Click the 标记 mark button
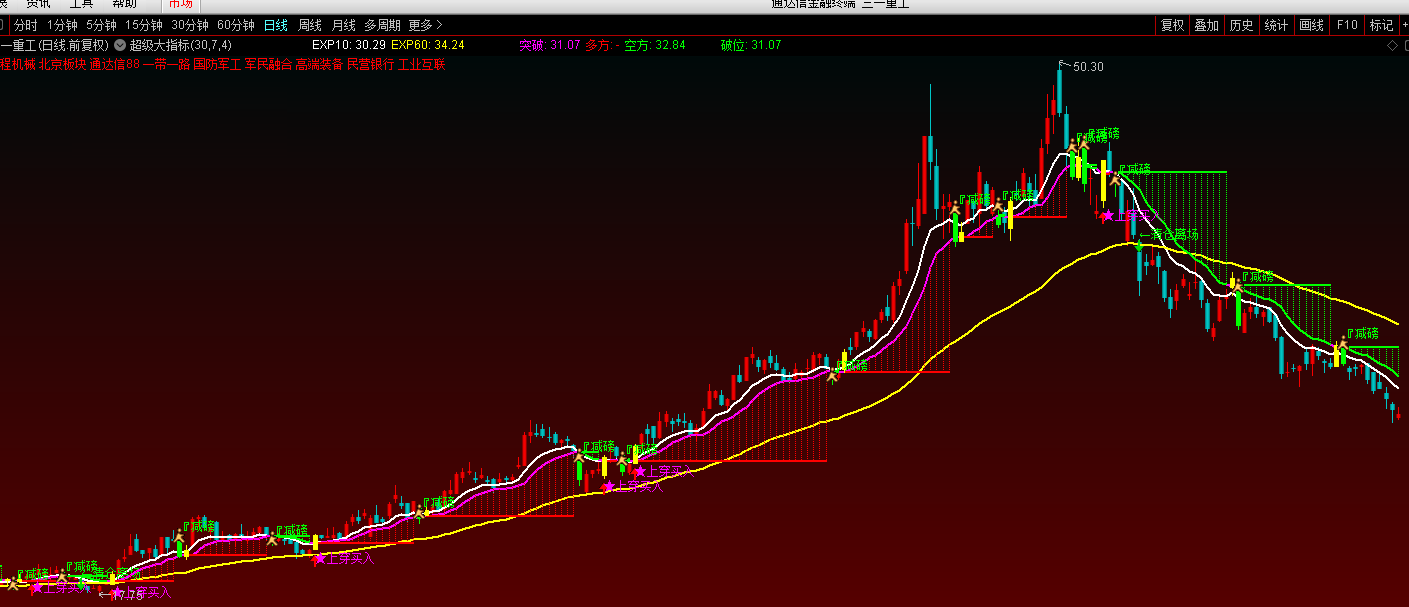Screen dimensions: 1409x607 [x=1381, y=25]
